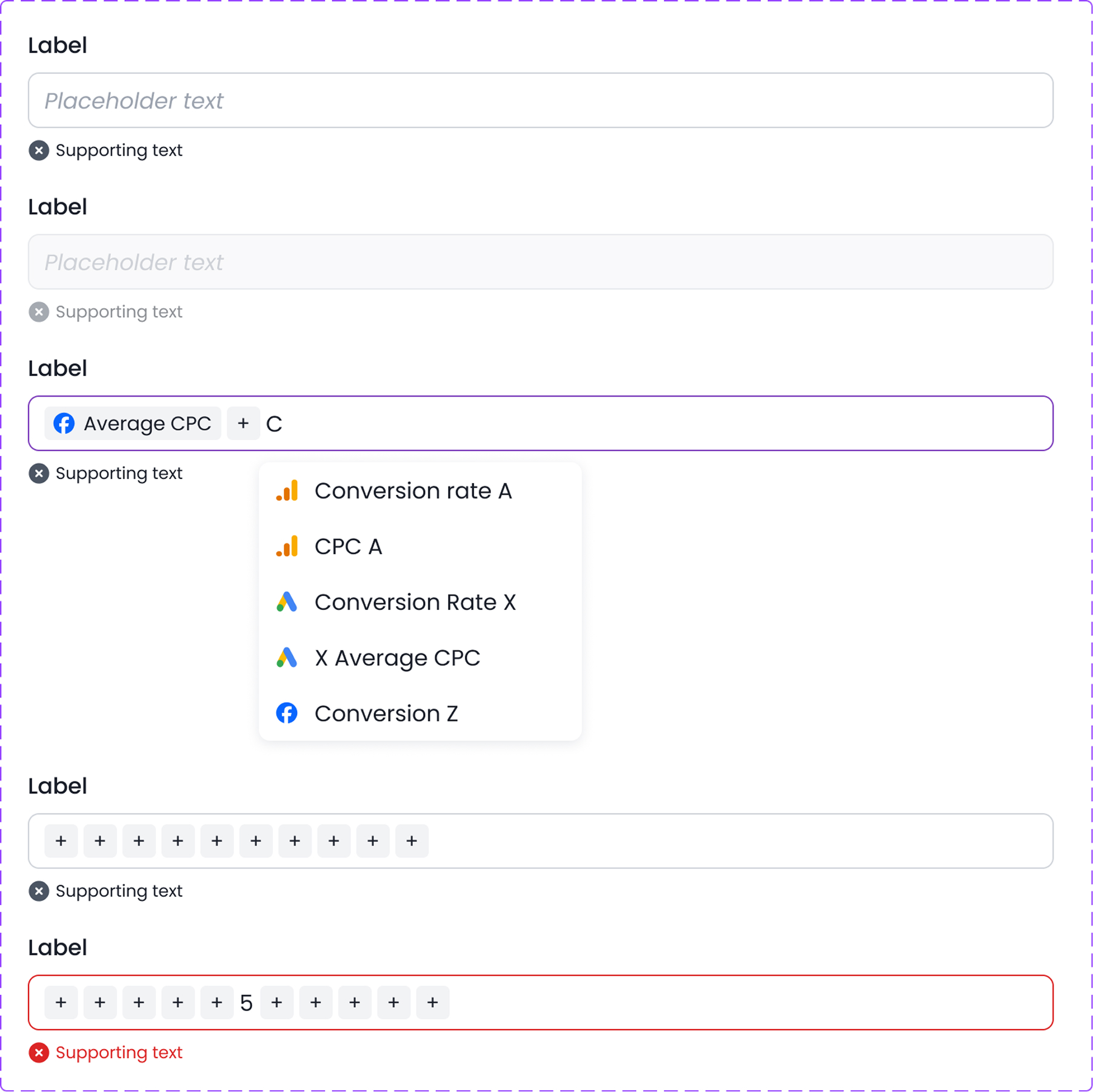The width and height of the screenshot is (1093, 1092).
Task: Click the Facebook icon on the Average CPC chip
Action: (64, 423)
